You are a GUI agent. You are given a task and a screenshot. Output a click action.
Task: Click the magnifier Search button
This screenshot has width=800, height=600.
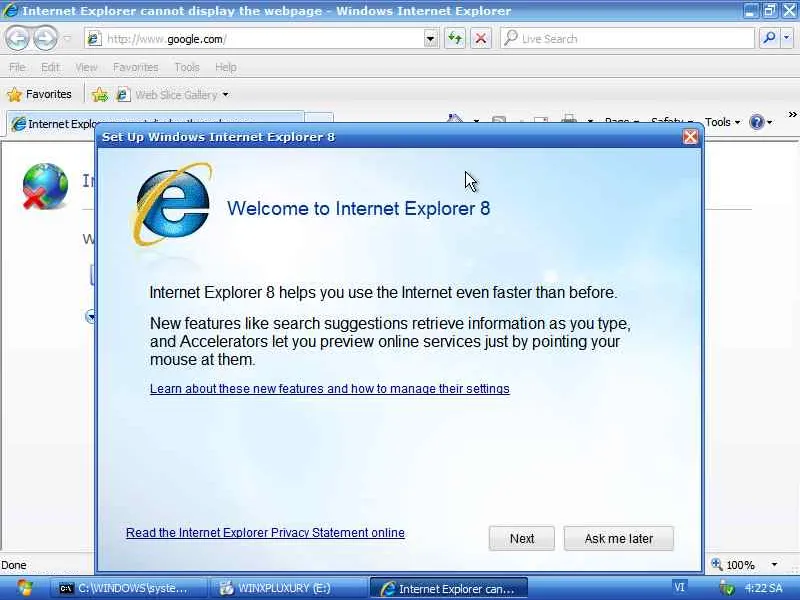tap(769, 38)
